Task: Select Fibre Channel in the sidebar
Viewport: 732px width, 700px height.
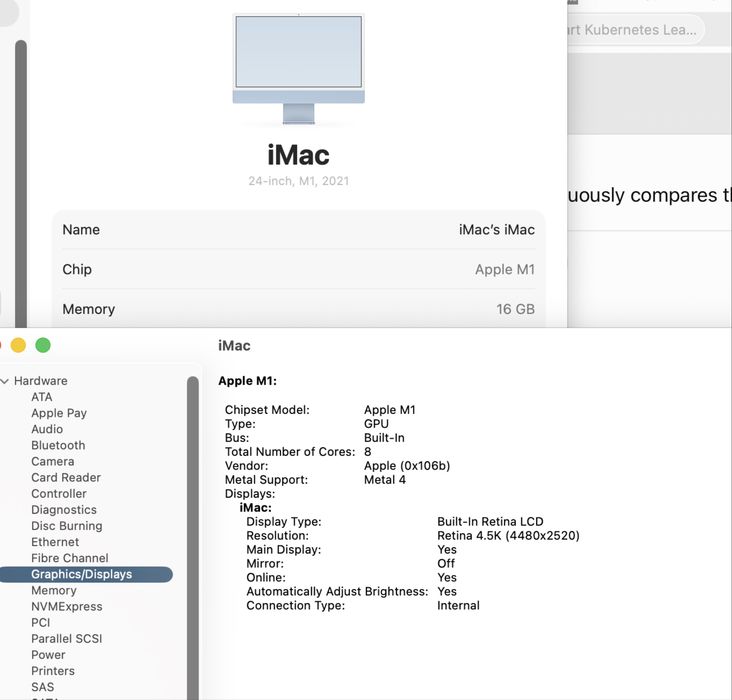Action: pos(70,558)
